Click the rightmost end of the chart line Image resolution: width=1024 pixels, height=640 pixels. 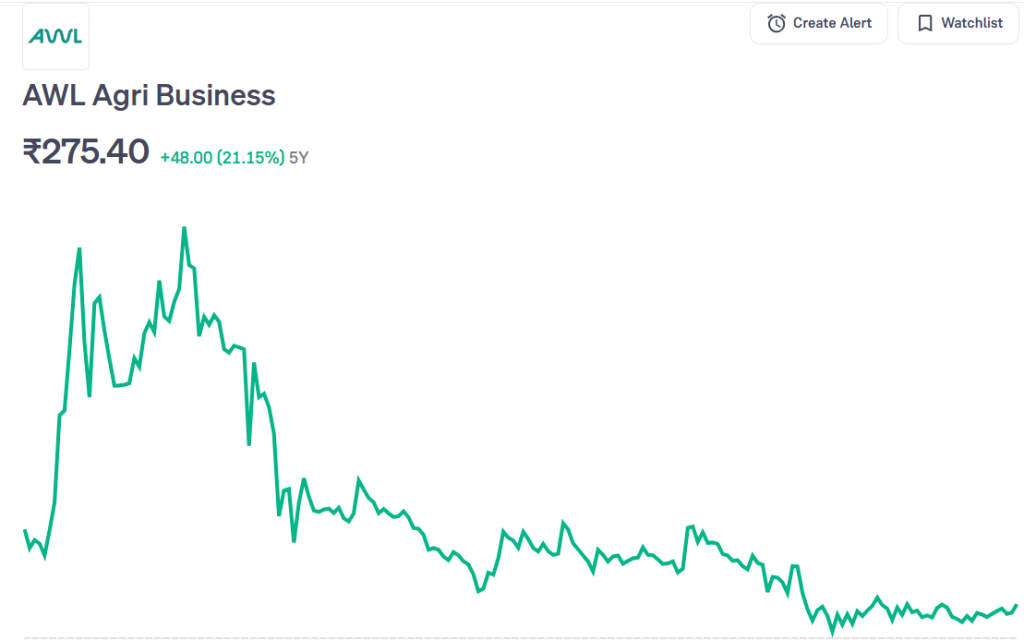[x=1016, y=605]
